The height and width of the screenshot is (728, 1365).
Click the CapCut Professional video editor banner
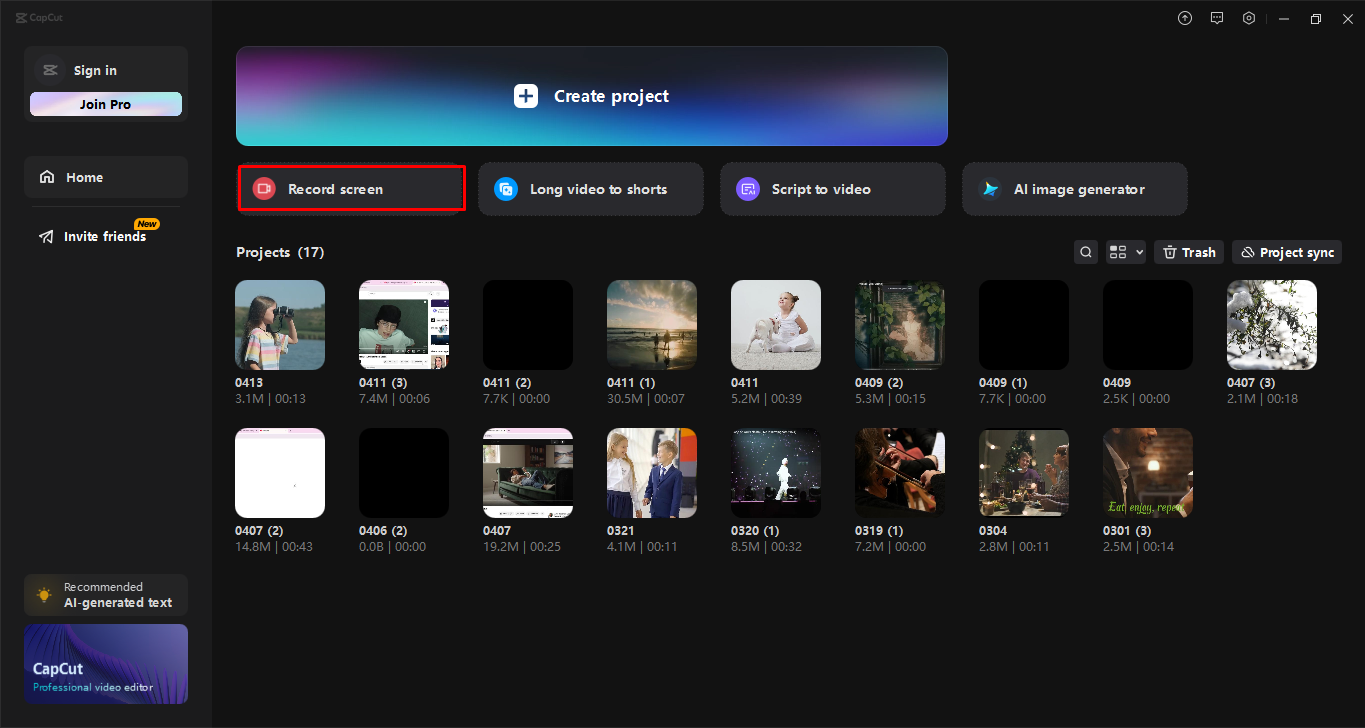(x=106, y=664)
